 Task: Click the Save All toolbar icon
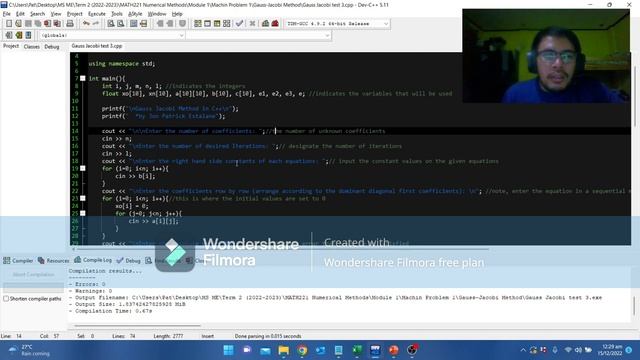[x=38, y=24]
